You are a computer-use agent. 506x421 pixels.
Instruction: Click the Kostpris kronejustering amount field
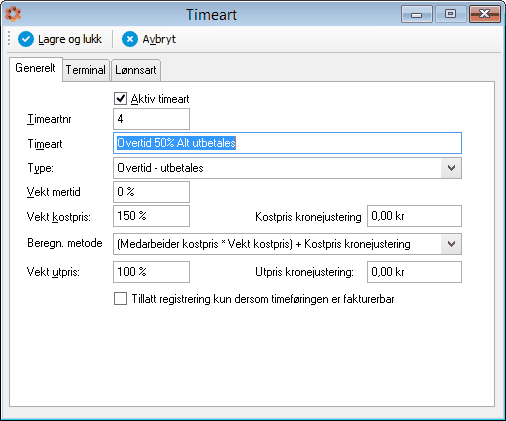coord(414,216)
